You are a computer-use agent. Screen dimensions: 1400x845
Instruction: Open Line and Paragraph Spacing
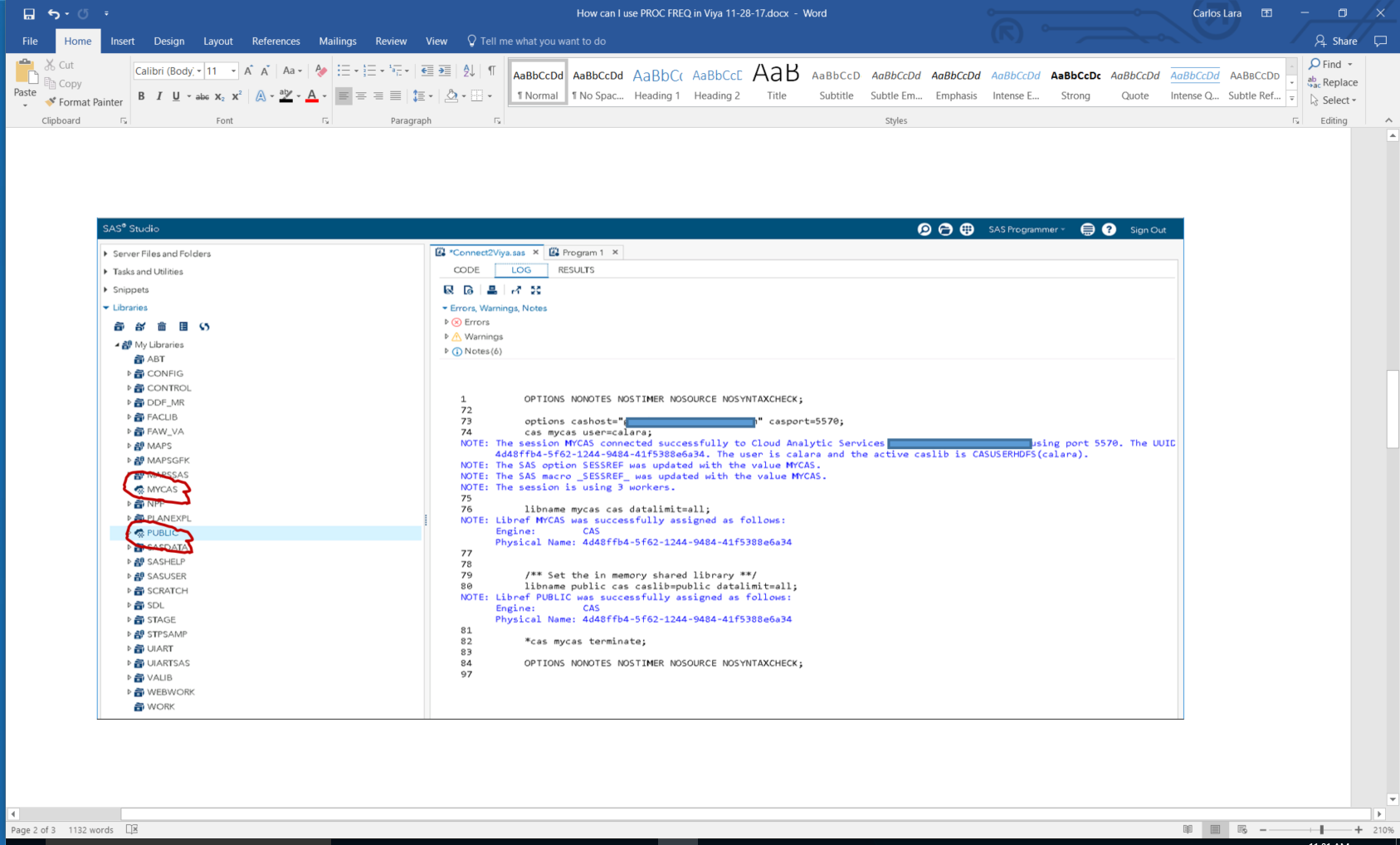422,96
